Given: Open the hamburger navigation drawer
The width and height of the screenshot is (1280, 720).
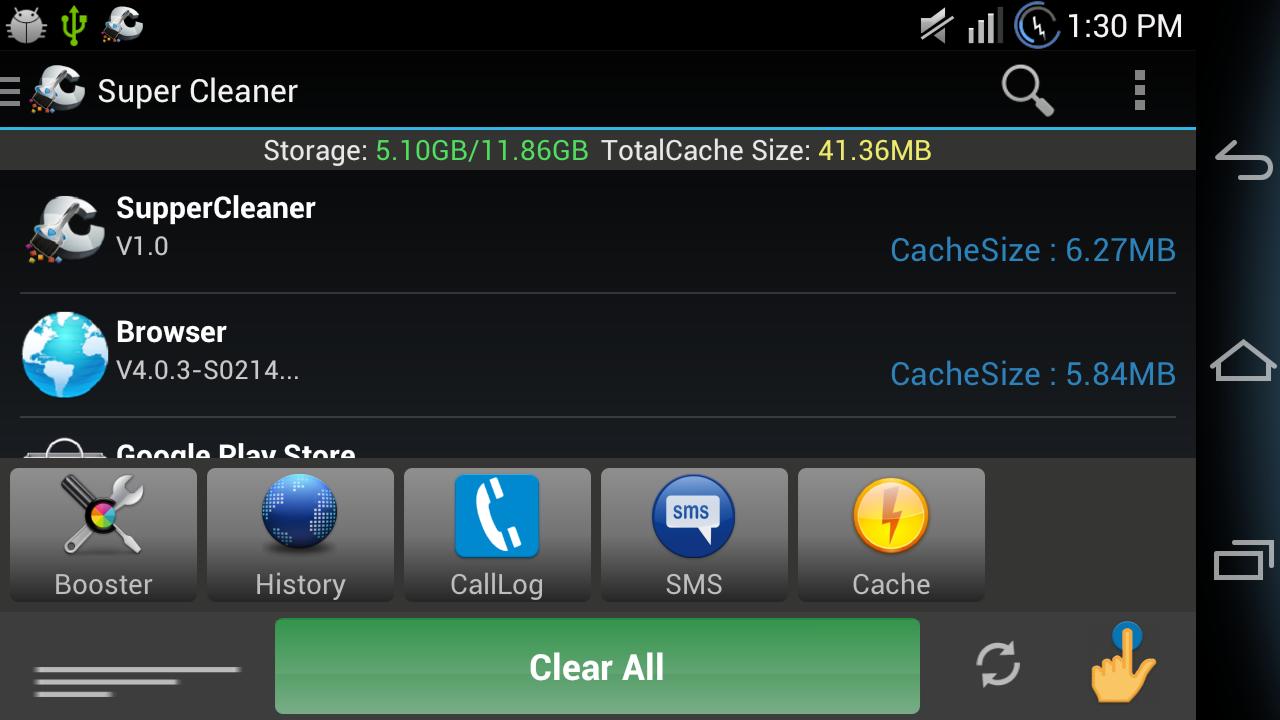Looking at the screenshot, I should pyautogui.click(x=10, y=91).
